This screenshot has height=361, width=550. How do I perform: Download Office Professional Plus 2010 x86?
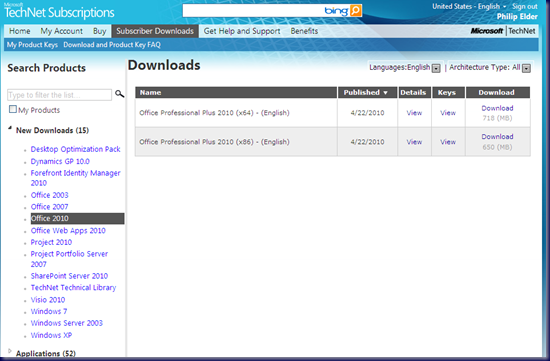click(497, 136)
